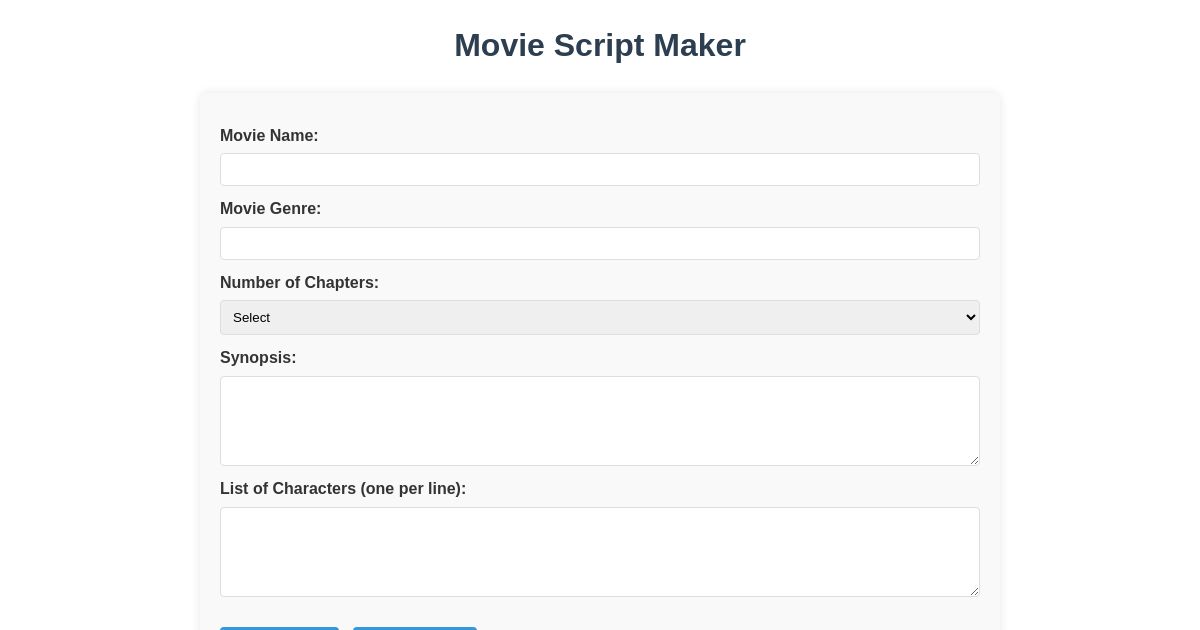The height and width of the screenshot is (630, 1200).
Task: Click the Synopsis textarea resize handle
Action: [x=973, y=459]
